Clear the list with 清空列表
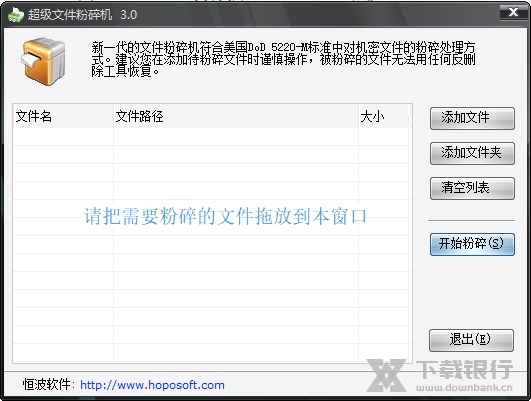Screen dimensions: 531x401 click(472, 188)
